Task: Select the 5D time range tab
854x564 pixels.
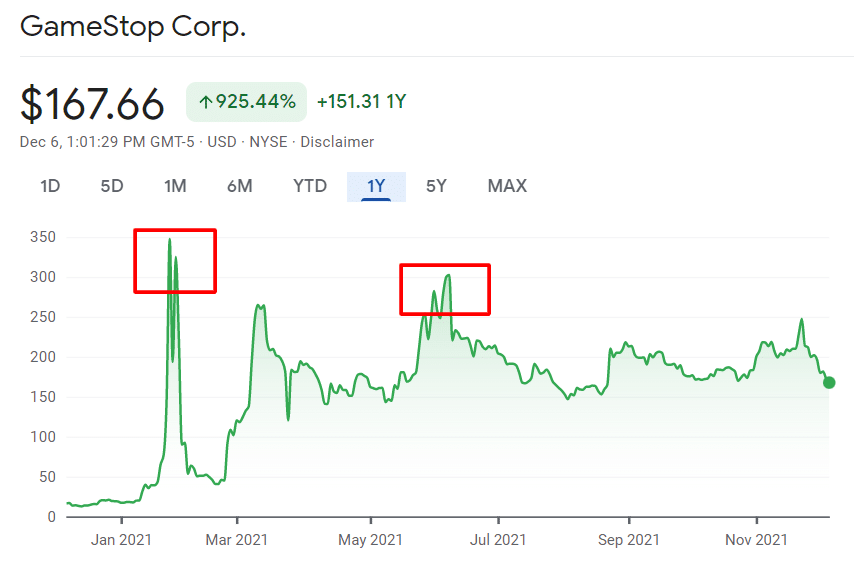Action: (x=112, y=186)
